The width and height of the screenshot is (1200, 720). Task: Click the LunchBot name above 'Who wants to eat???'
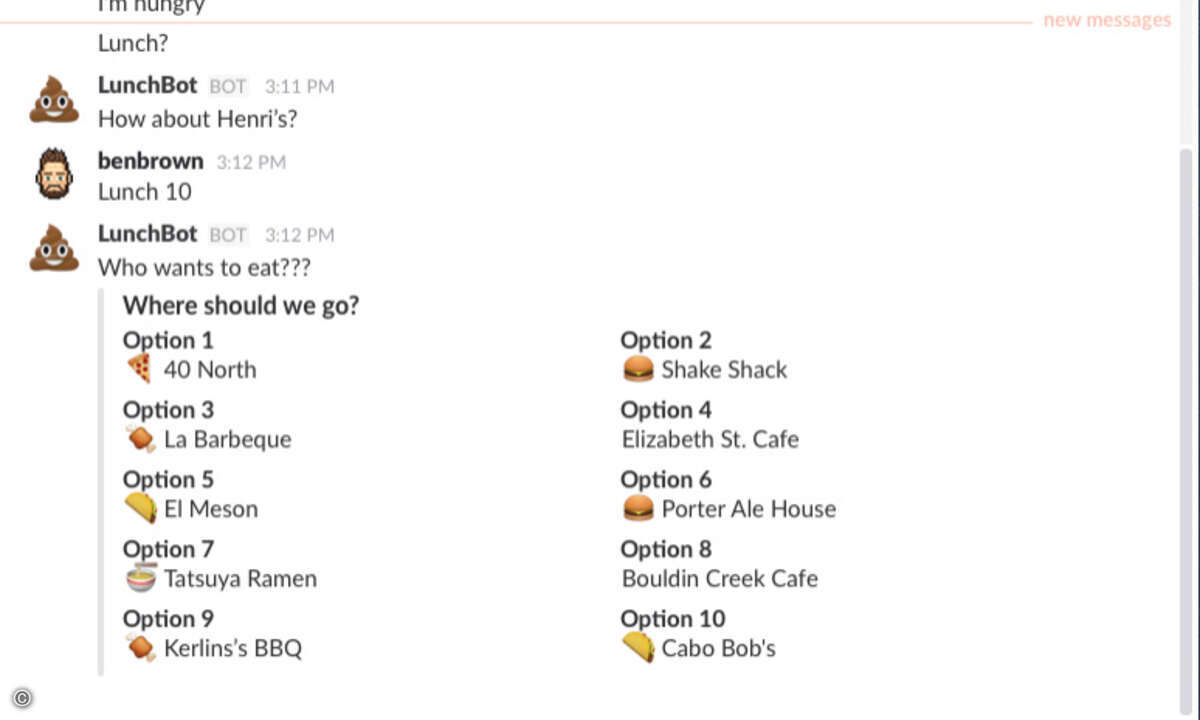point(148,234)
